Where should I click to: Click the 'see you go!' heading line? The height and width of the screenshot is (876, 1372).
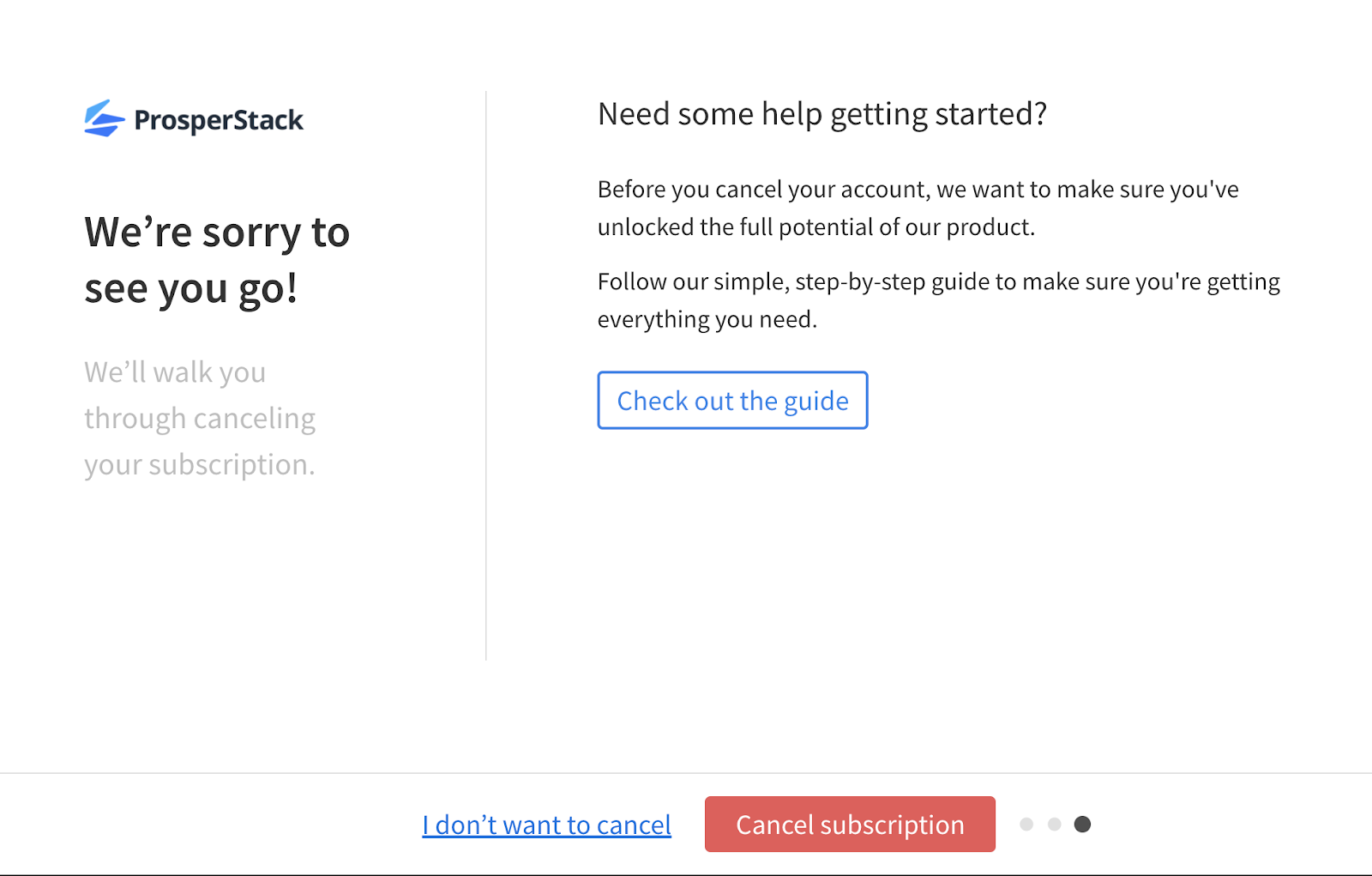(190, 288)
